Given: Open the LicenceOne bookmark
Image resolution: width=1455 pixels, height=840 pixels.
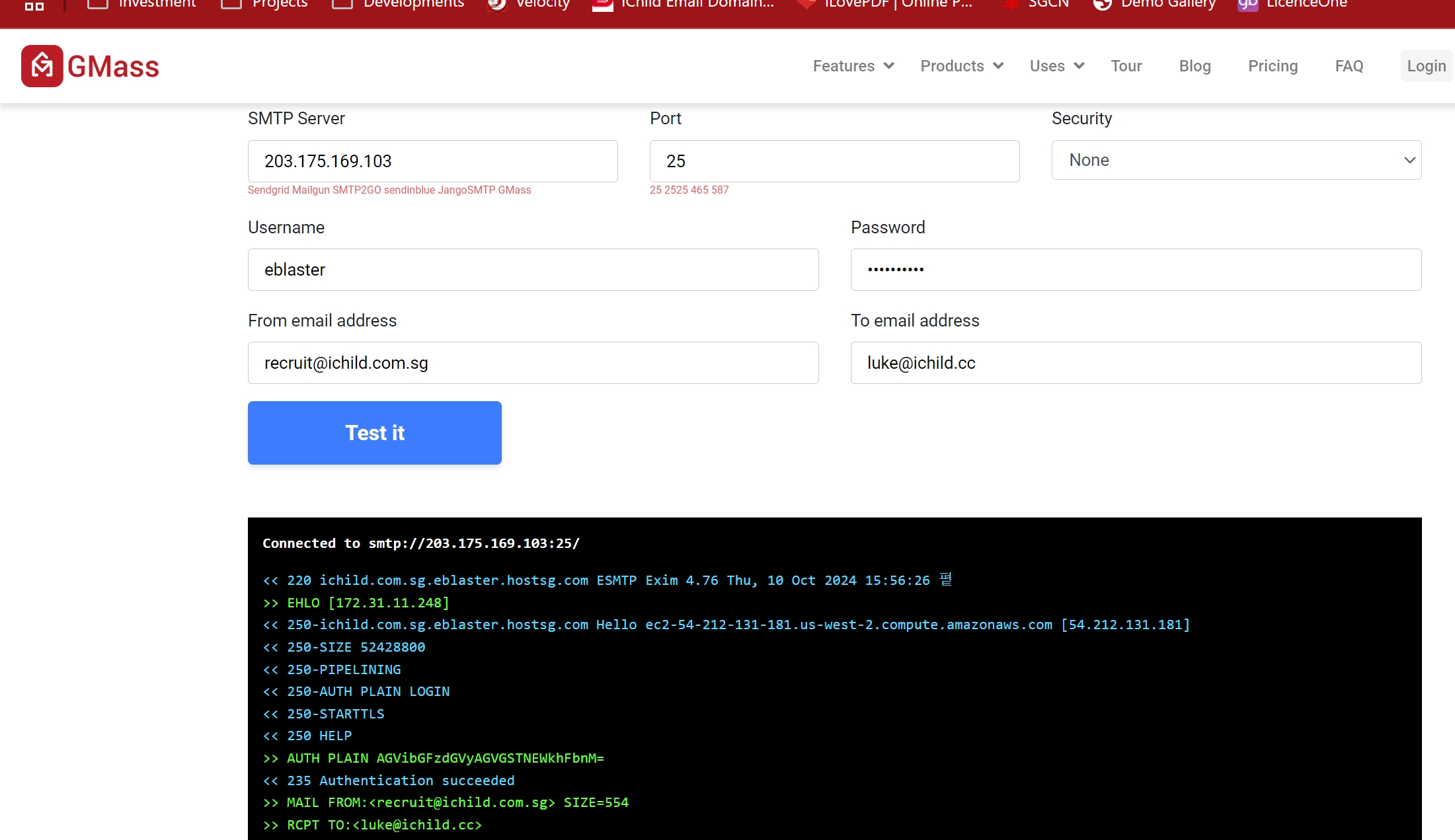Looking at the screenshot, I should coord(1293,4).
